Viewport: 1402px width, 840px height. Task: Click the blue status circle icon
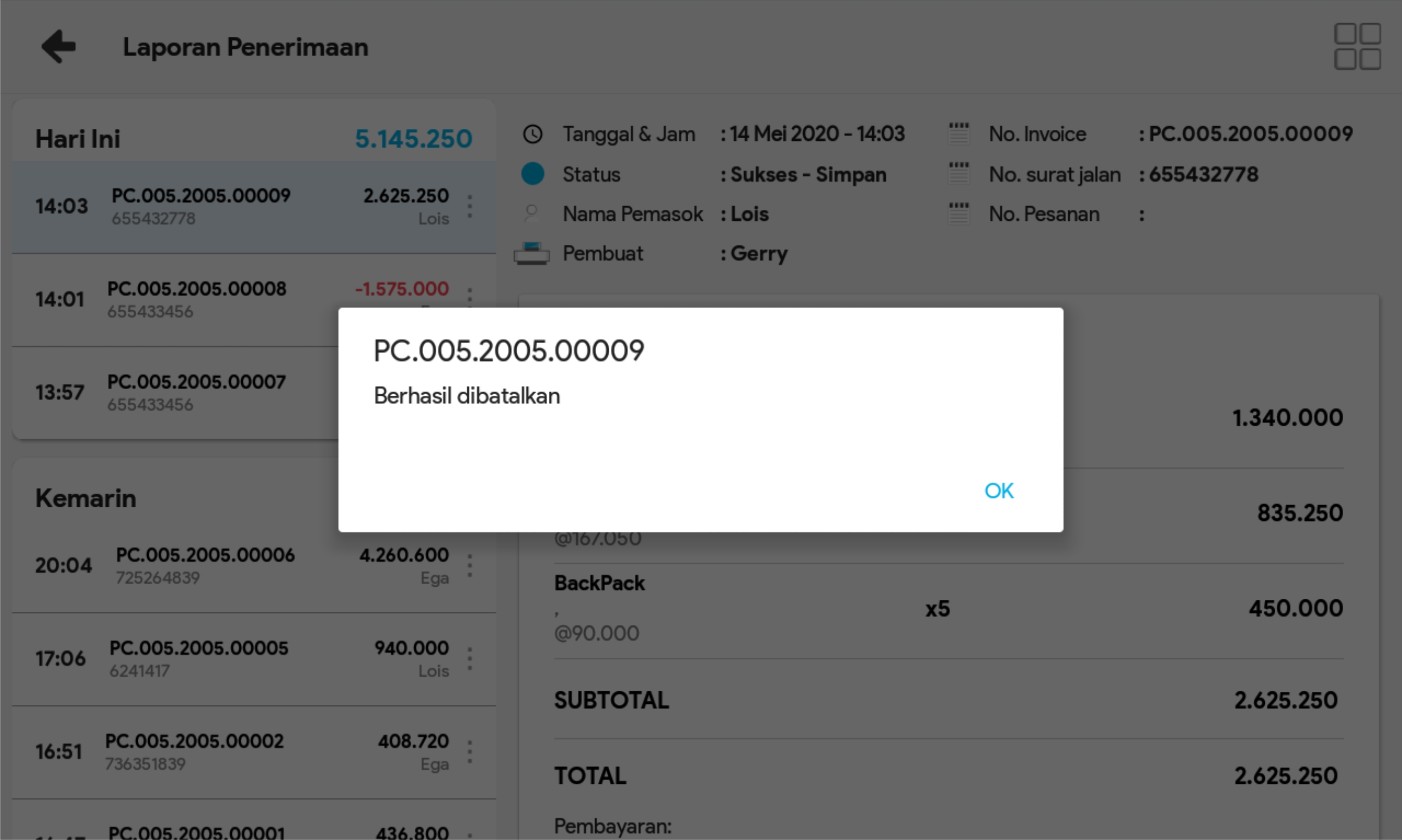click(532, 174)
